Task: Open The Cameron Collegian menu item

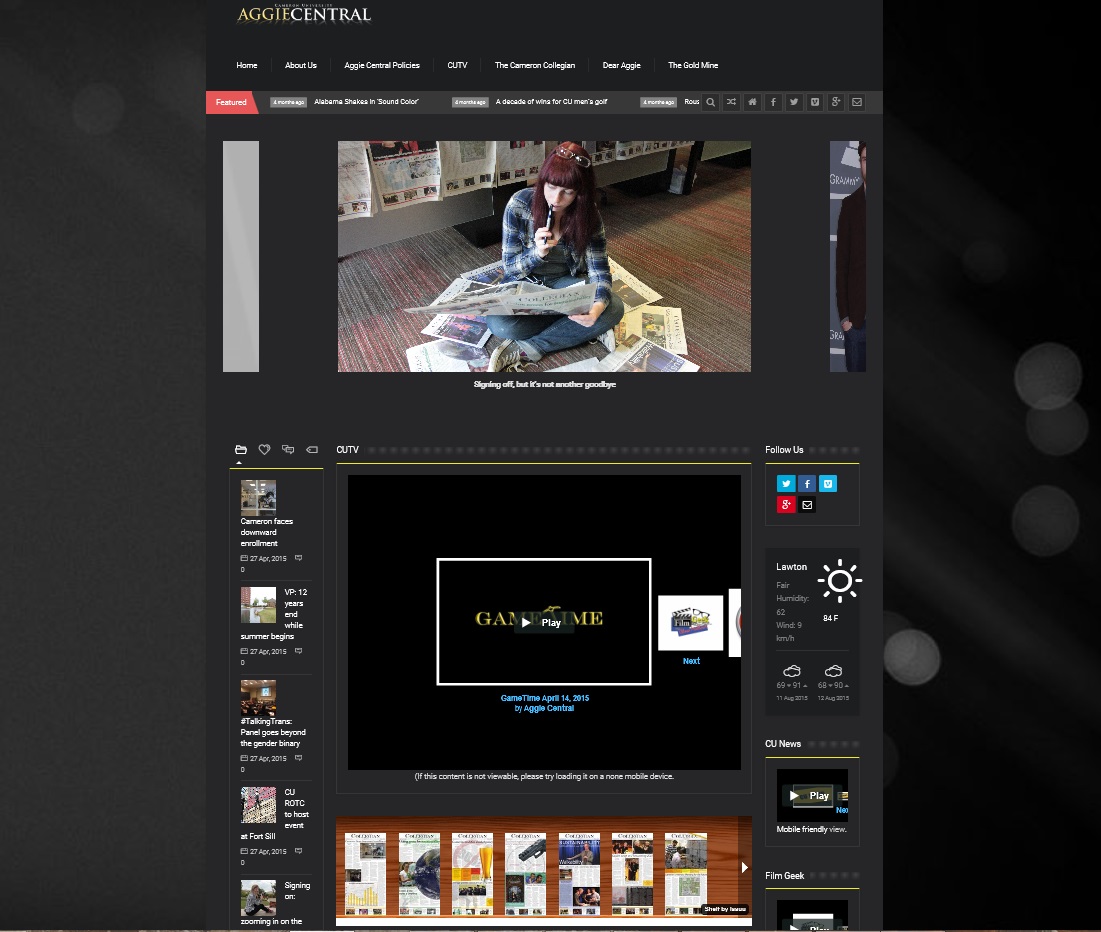Action: tap(534, 66)
